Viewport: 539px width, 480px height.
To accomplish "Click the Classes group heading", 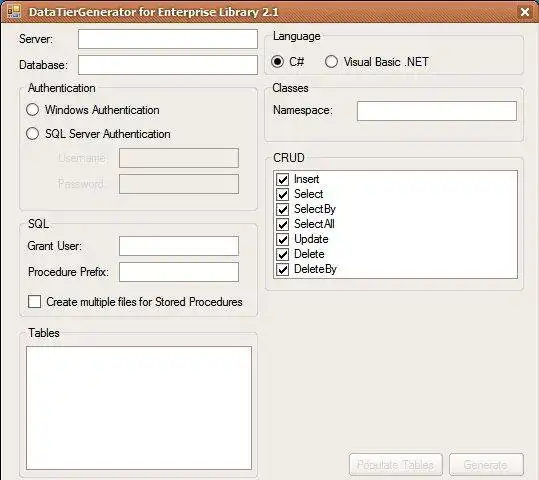I will coord(290,88).
